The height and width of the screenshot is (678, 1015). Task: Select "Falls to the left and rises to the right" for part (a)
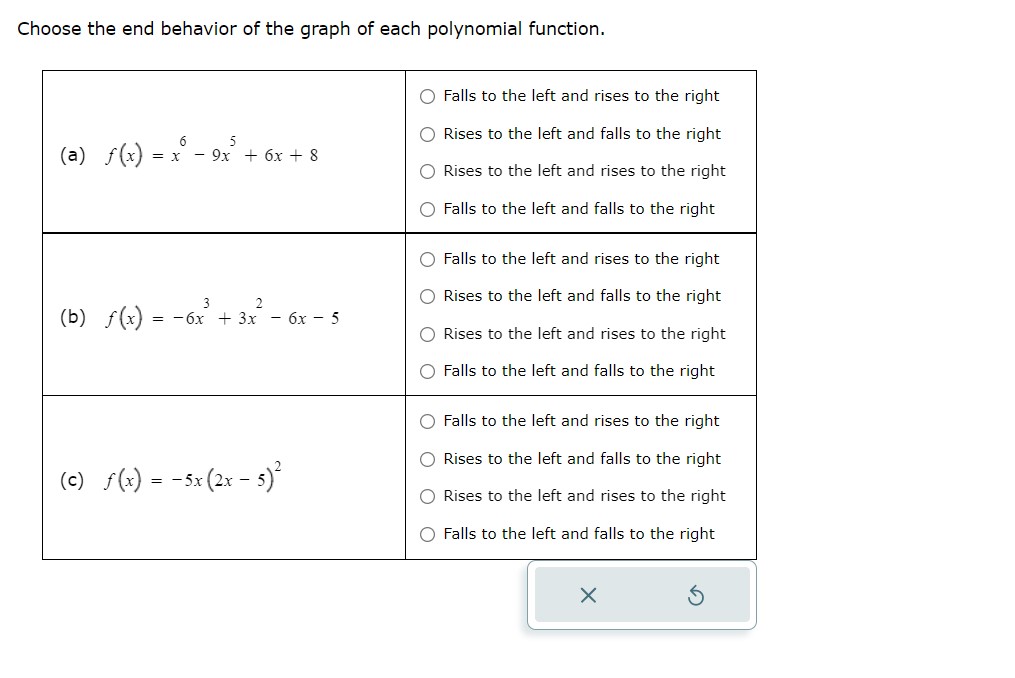[427, 96]
